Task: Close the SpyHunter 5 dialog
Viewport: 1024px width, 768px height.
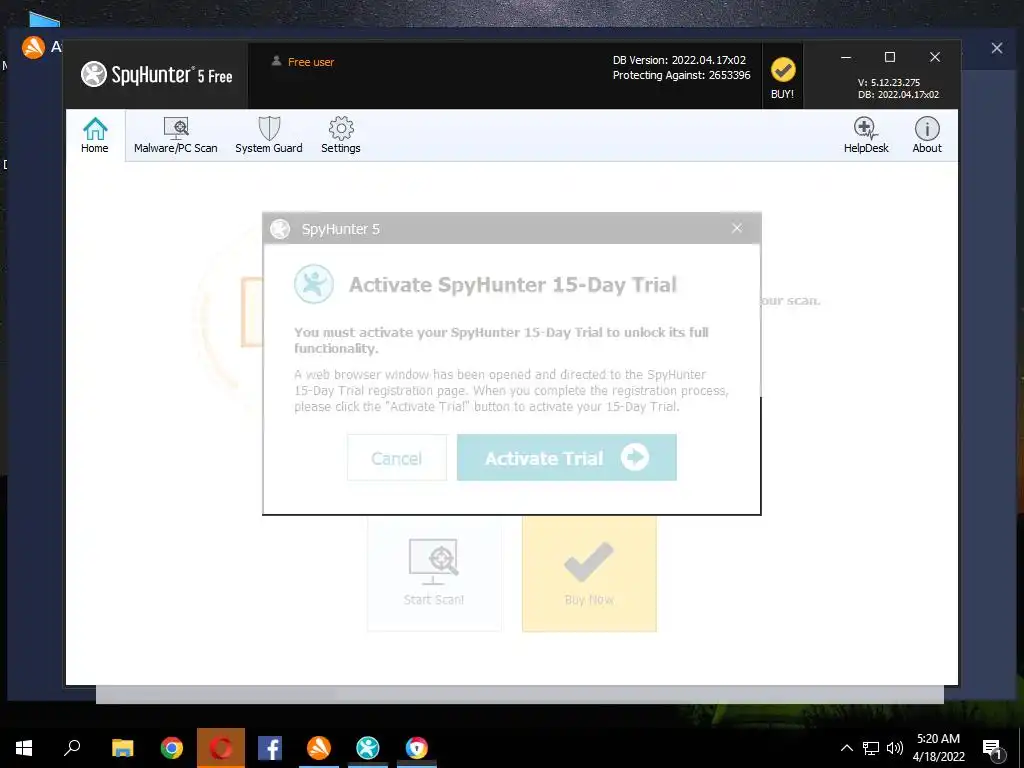Action: (x=737, y=228)
